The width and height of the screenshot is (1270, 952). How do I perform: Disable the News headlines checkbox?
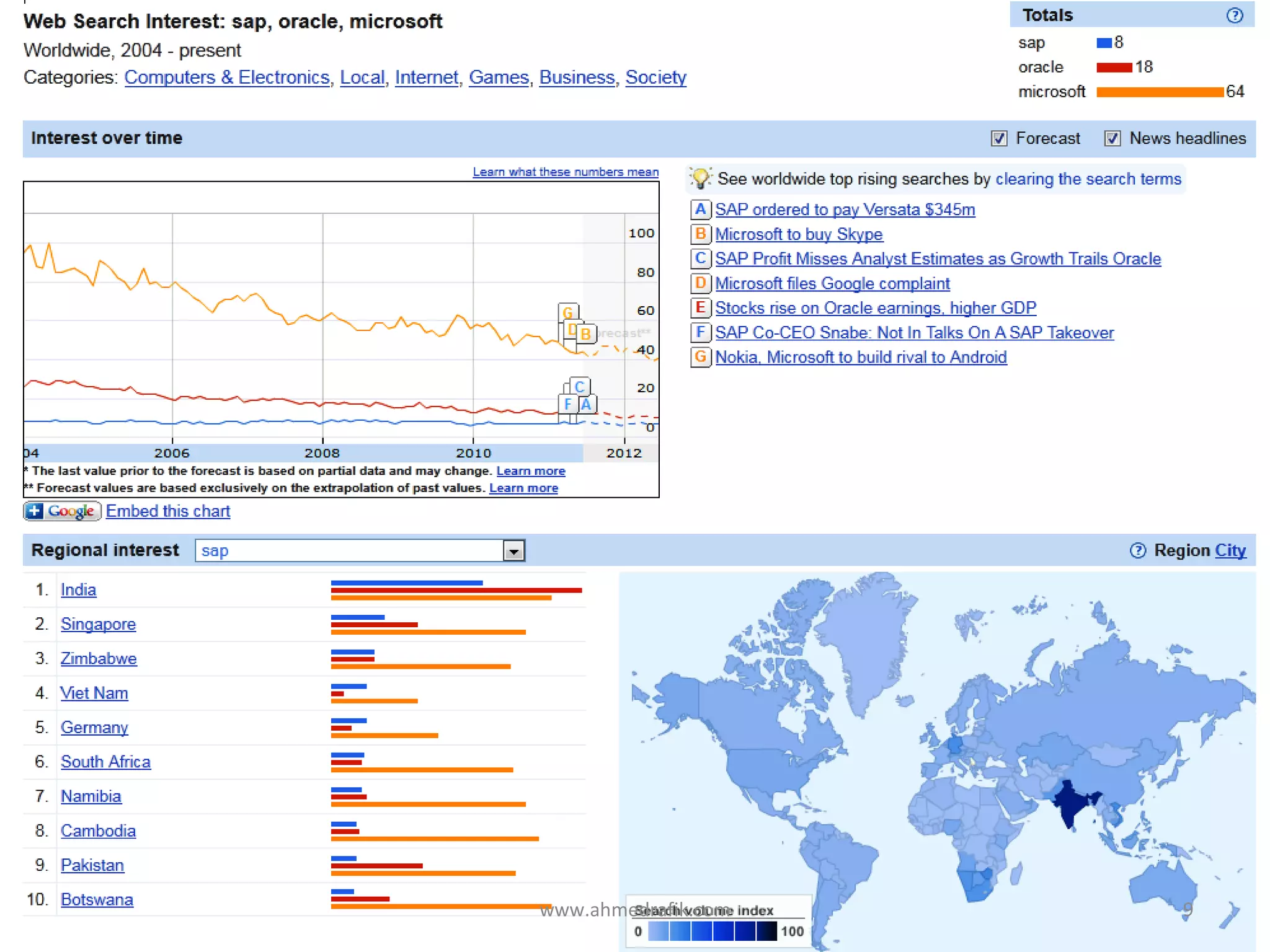(1112, 139)
